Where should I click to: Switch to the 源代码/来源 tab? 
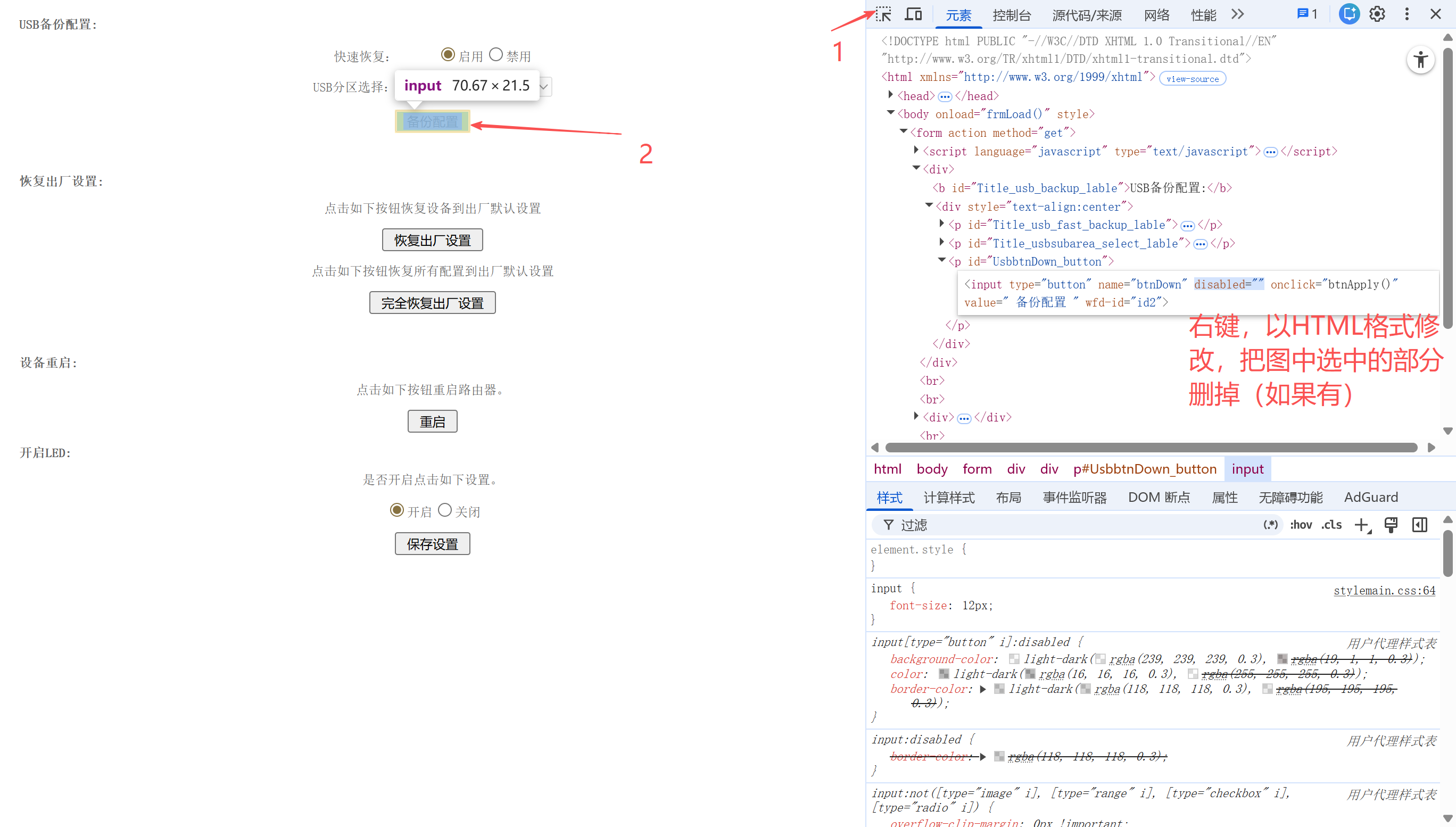(x=1087, y=15)
